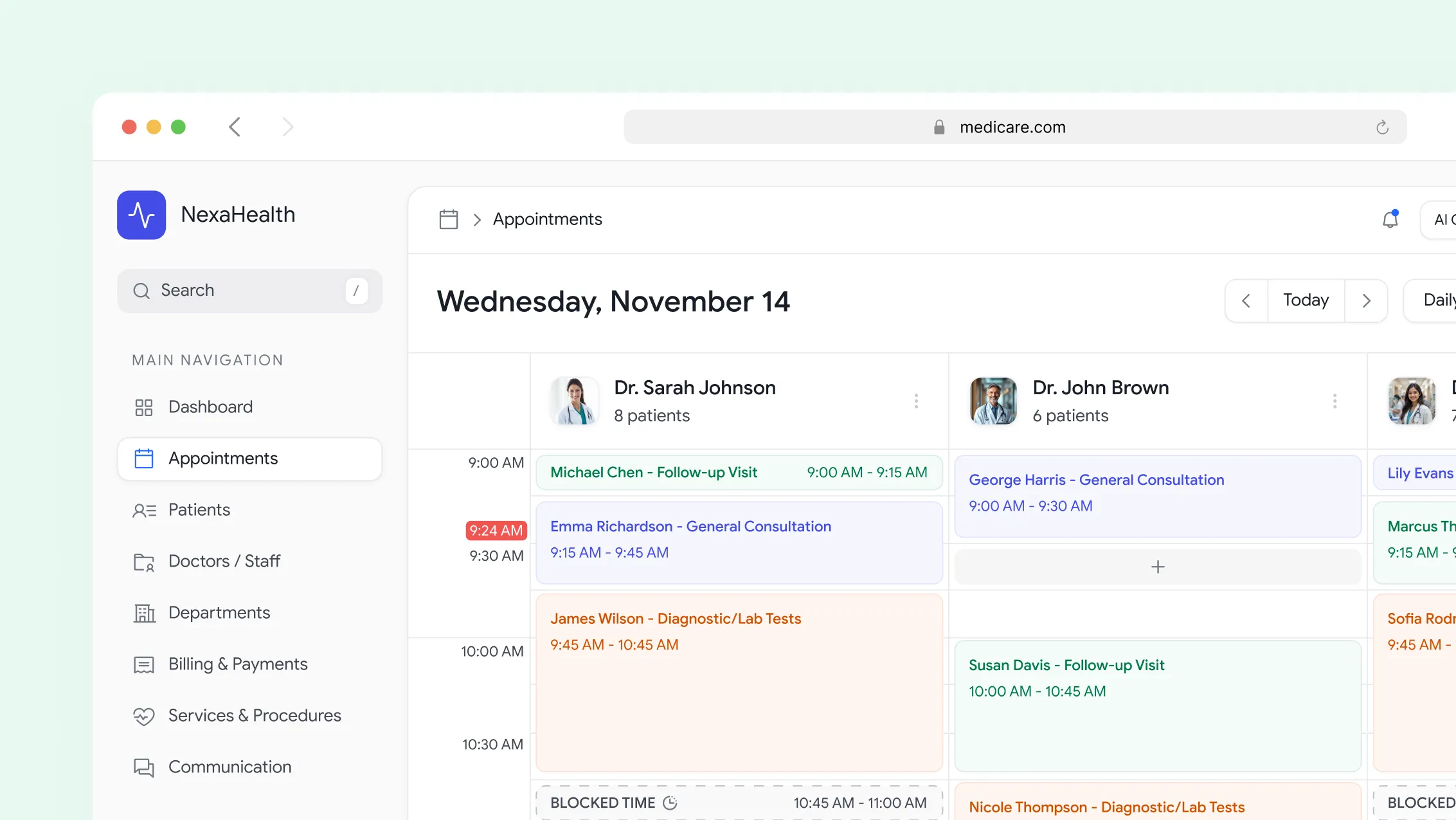Reload page with browser refresh icon
Image resolution: width=1456 pixels, height=820 pixels.
tap(1382, 127)
